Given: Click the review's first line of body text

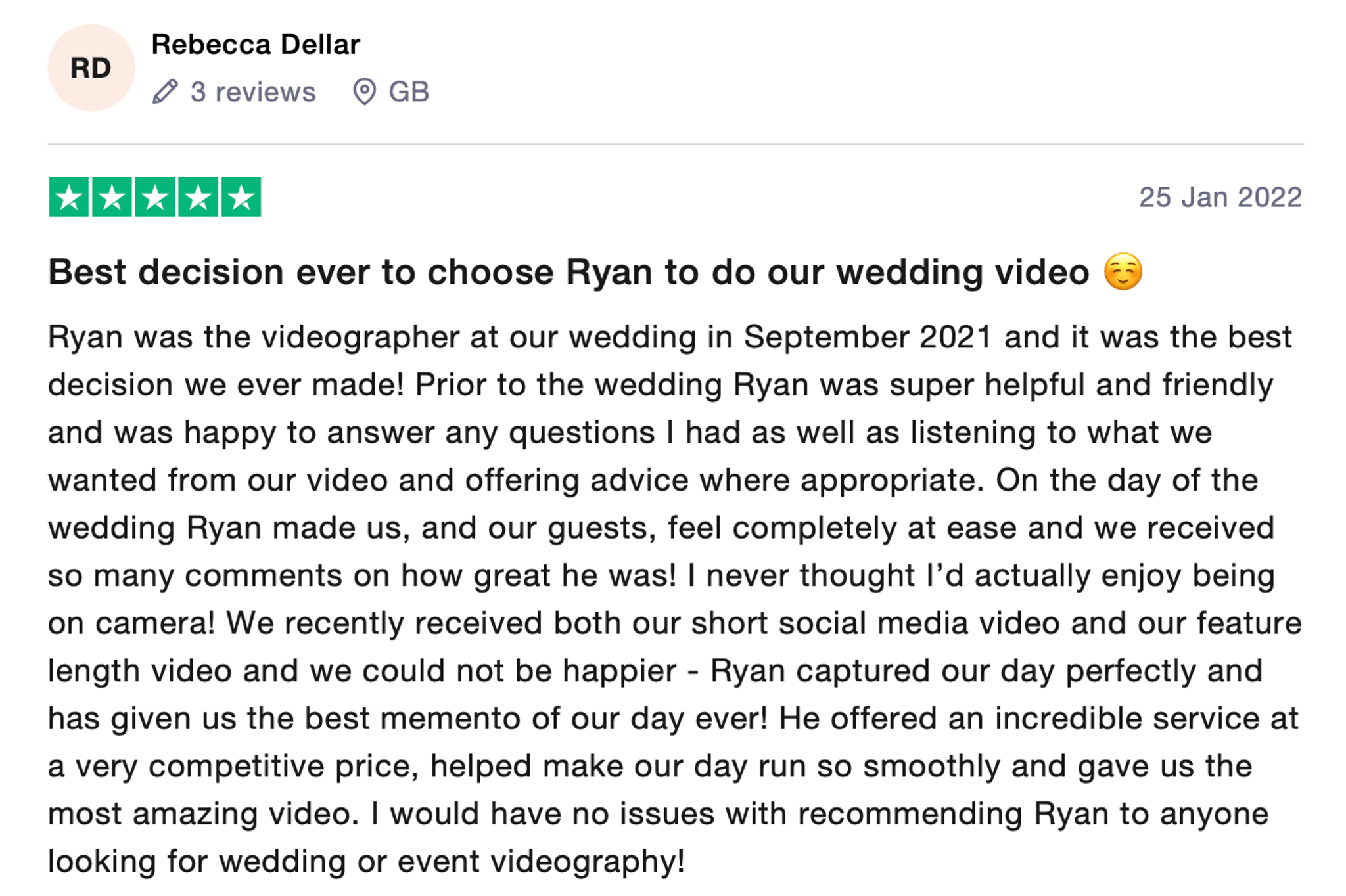Looking at the screenshot, I should coord(670,338).
